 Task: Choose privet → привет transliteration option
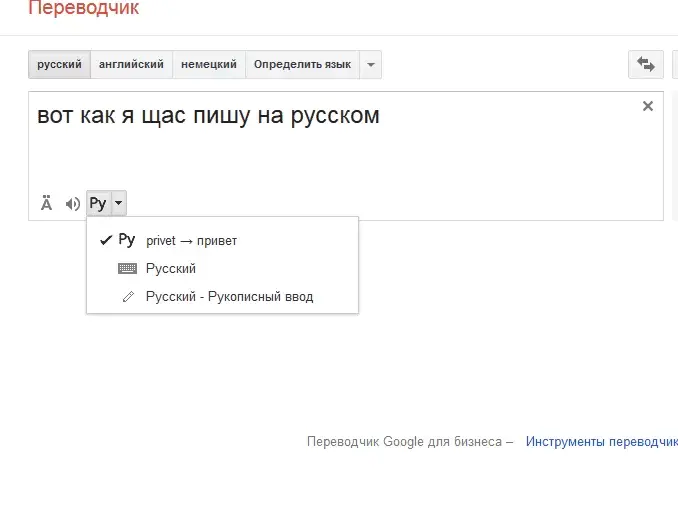[222, 240]
